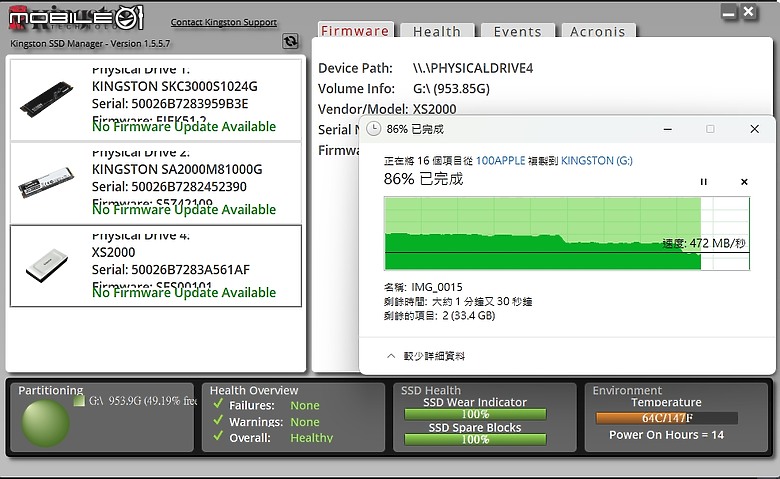Screen dimensions: 780x479
Task: Close Kingston SSD Manager window
Action: pos(748,12)
